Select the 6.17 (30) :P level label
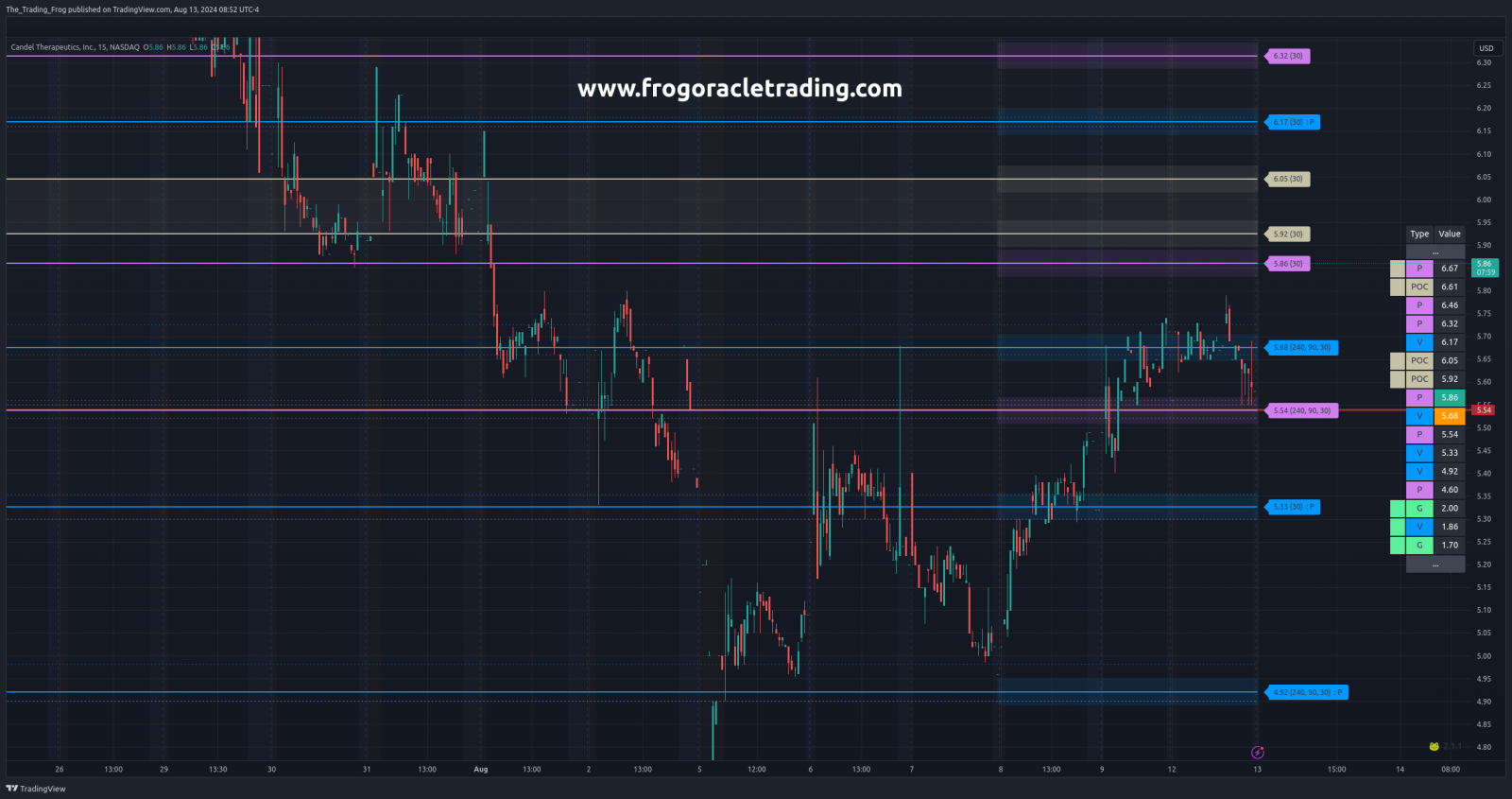1512x799 pixels. (x=1293, y=122)
